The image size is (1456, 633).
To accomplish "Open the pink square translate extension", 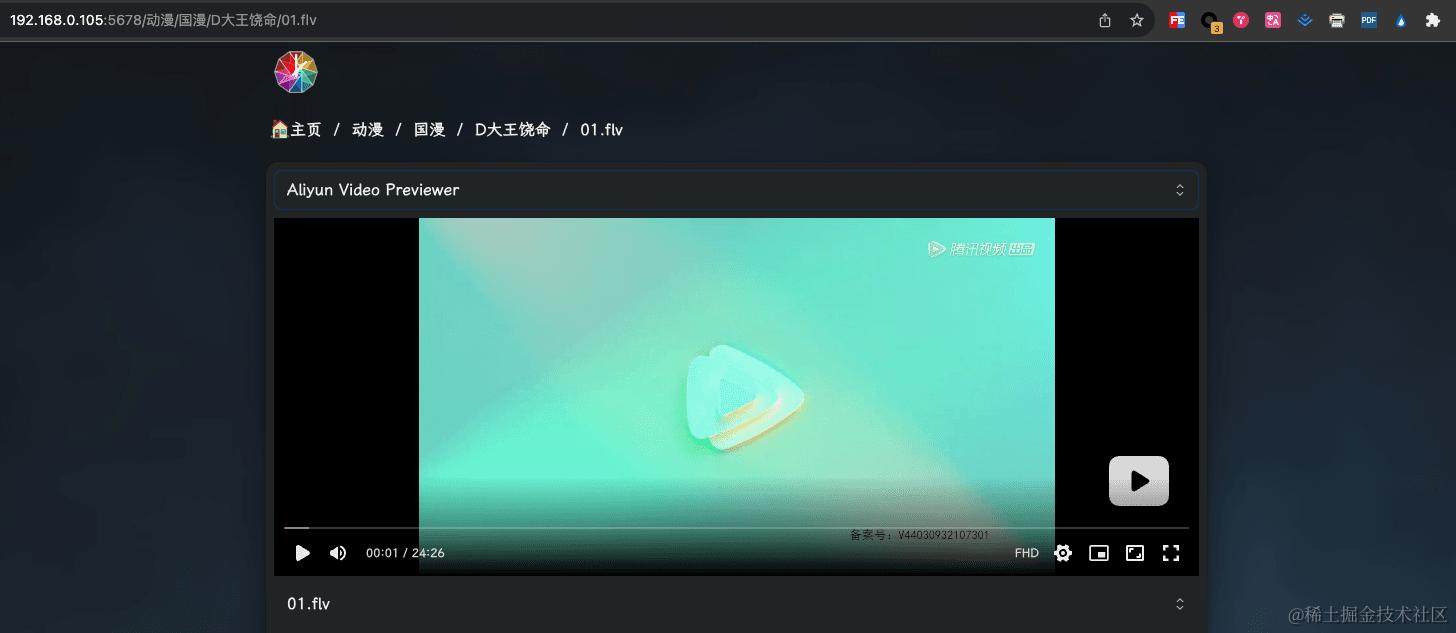I will pyautogui.click(x=1273, y=20).
